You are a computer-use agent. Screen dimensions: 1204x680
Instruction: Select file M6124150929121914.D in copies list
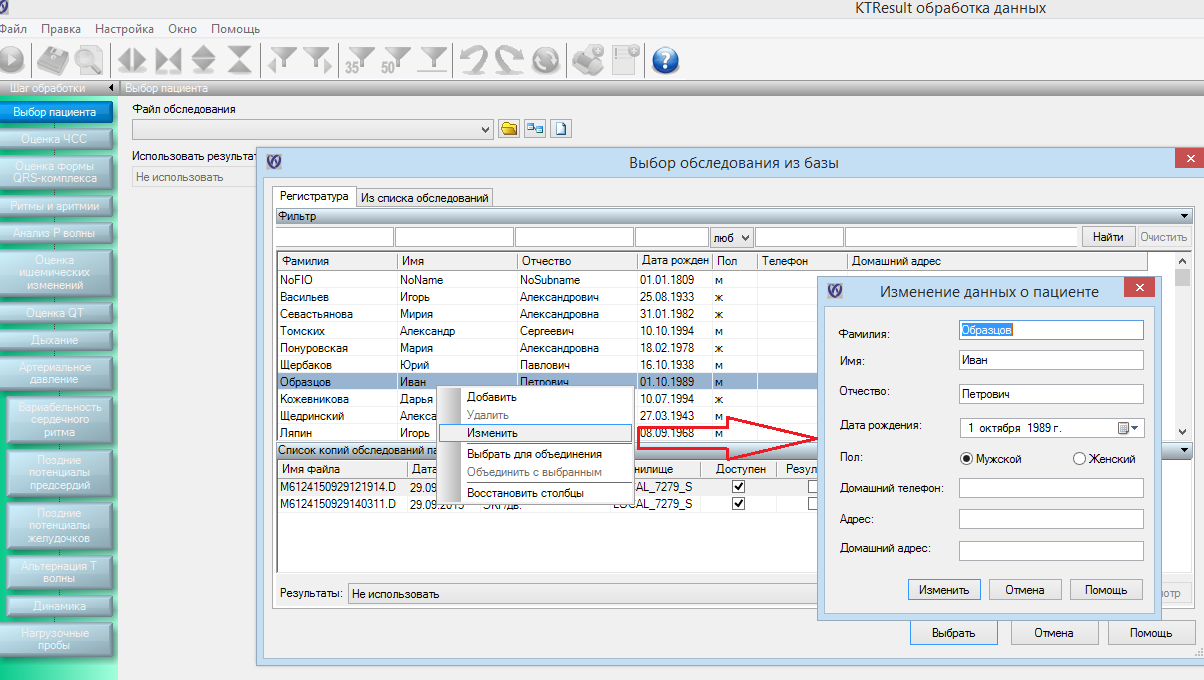(x=338, y=486)
